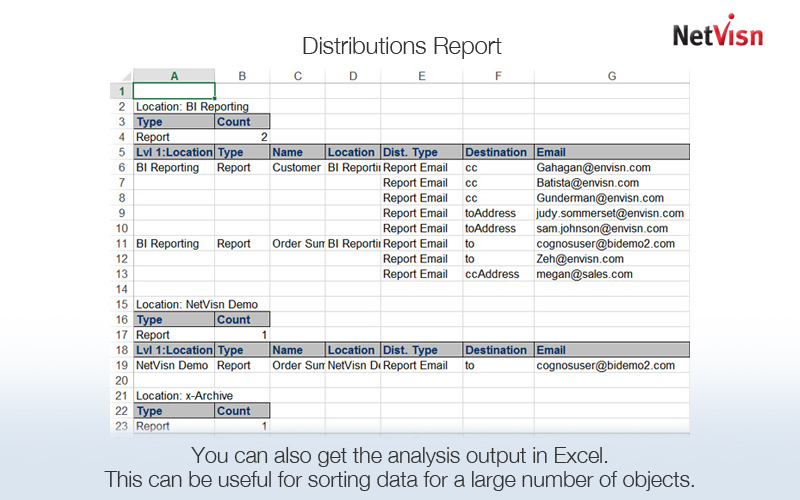Click column A header
800x500 pixels.
(x=174, y=76)
